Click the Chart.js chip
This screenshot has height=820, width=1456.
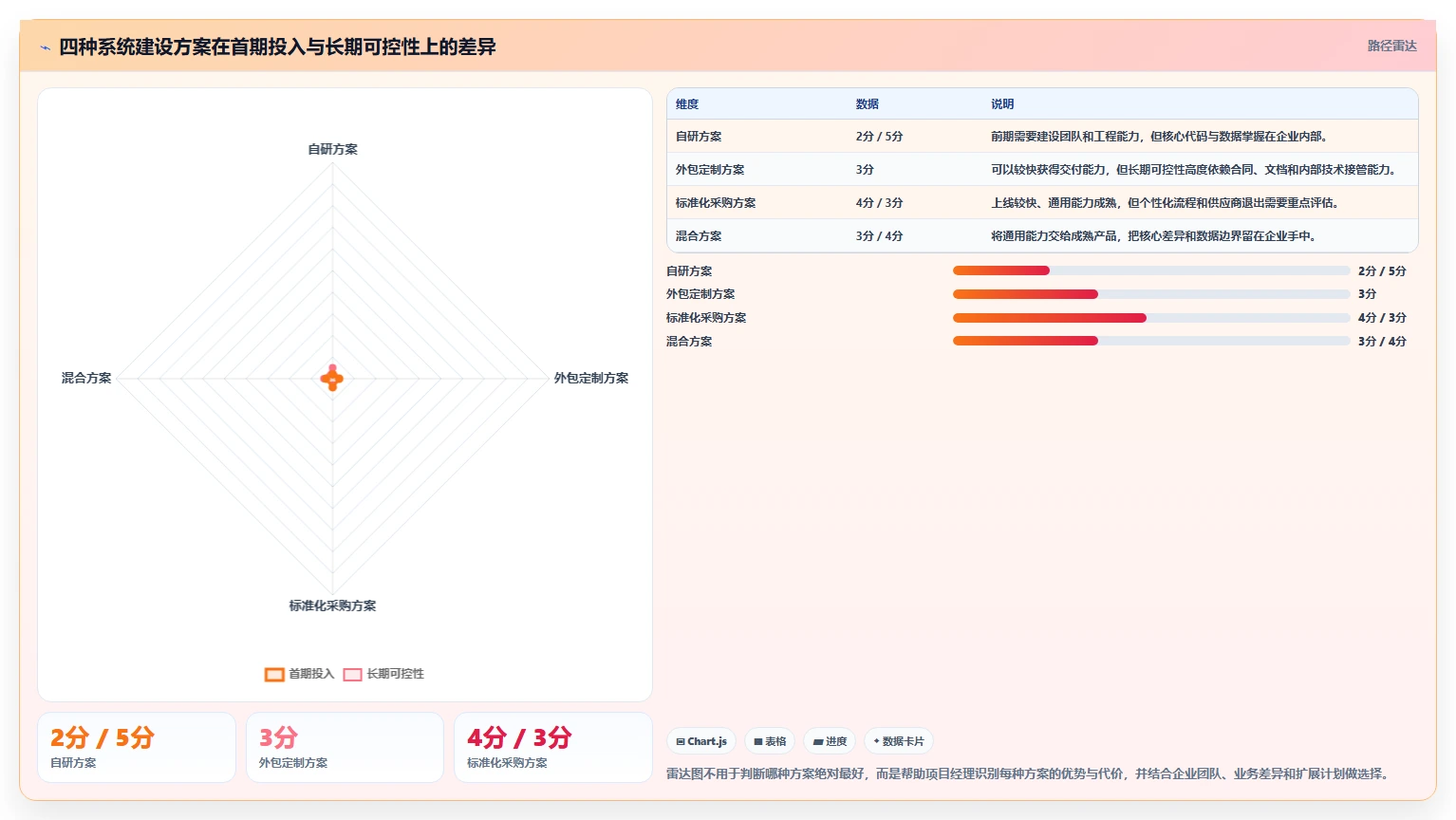point(701,741)
